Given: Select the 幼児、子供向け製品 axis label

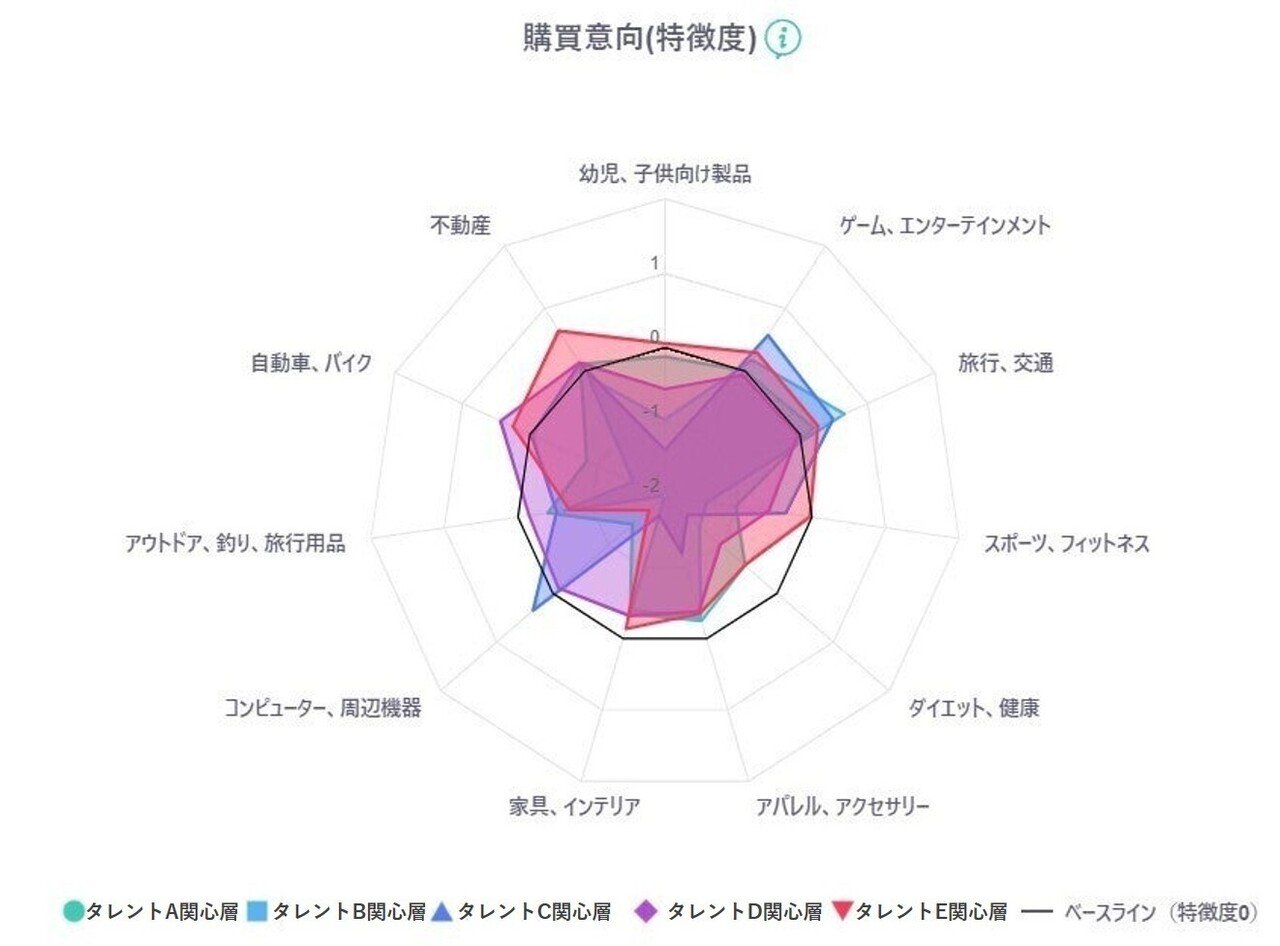Looking at the screenshot, I should 665,174.
